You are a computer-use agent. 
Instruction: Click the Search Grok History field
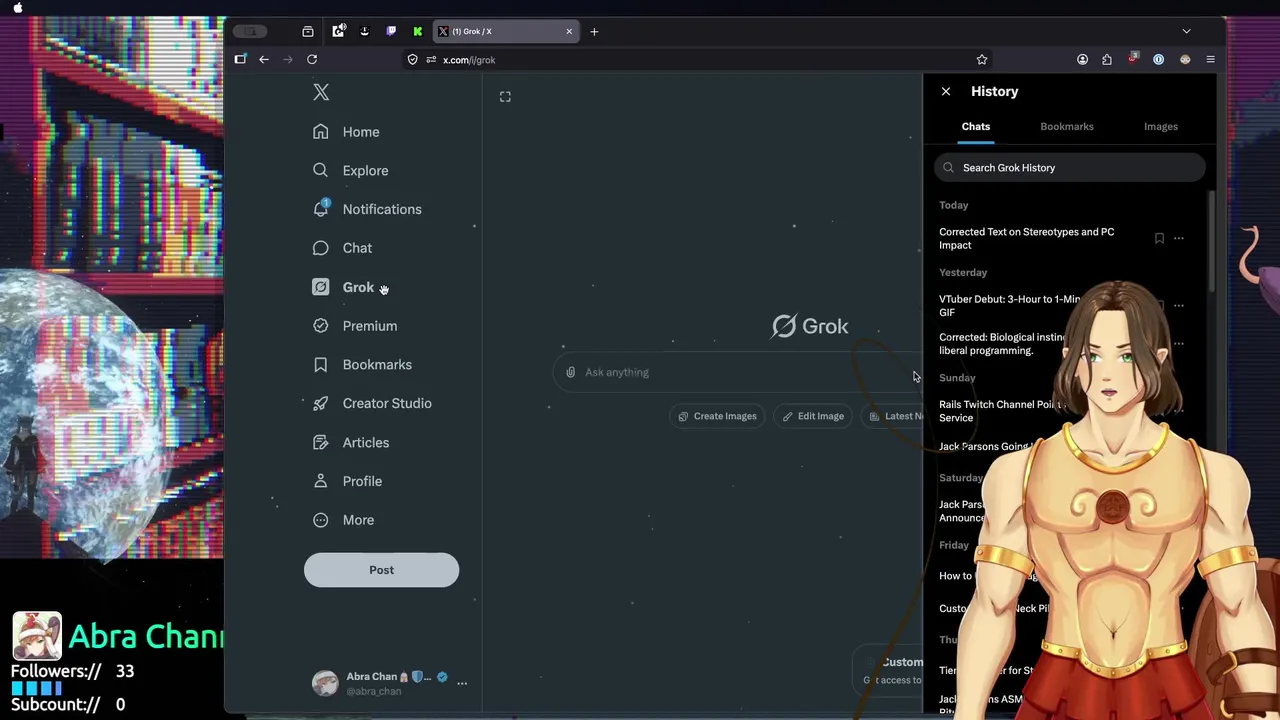pos(1070,168)
